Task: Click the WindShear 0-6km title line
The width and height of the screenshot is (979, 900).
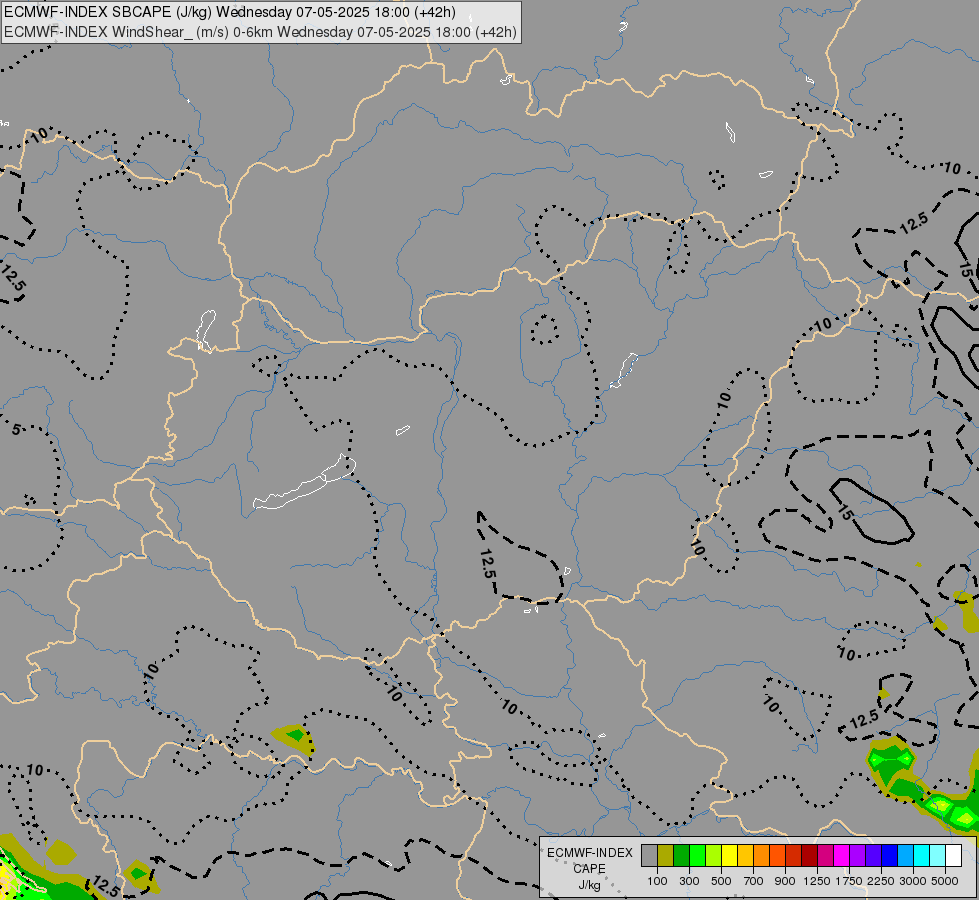Action: point(260,32)
